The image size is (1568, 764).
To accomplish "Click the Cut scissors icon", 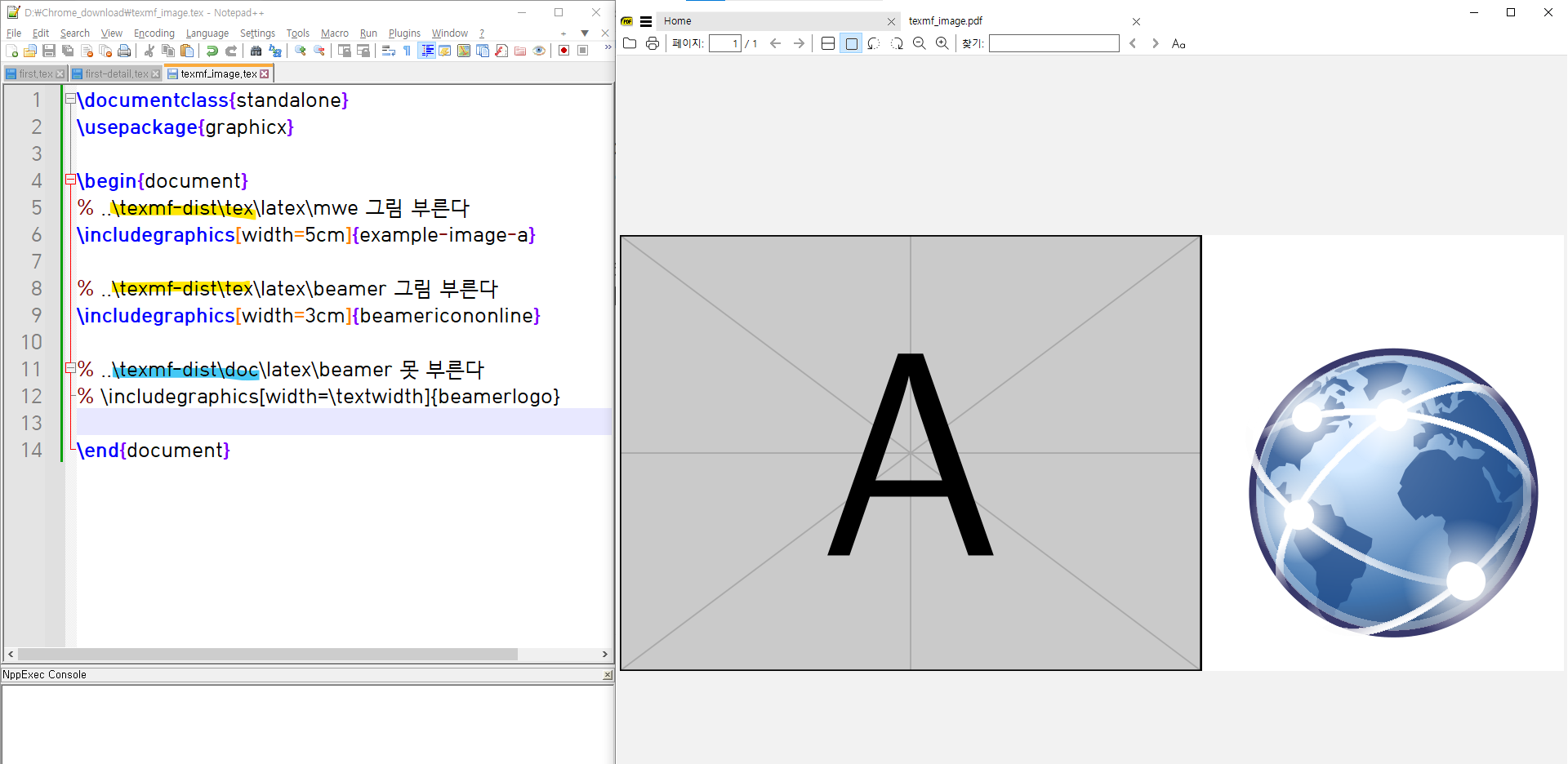I will (149, 51).
